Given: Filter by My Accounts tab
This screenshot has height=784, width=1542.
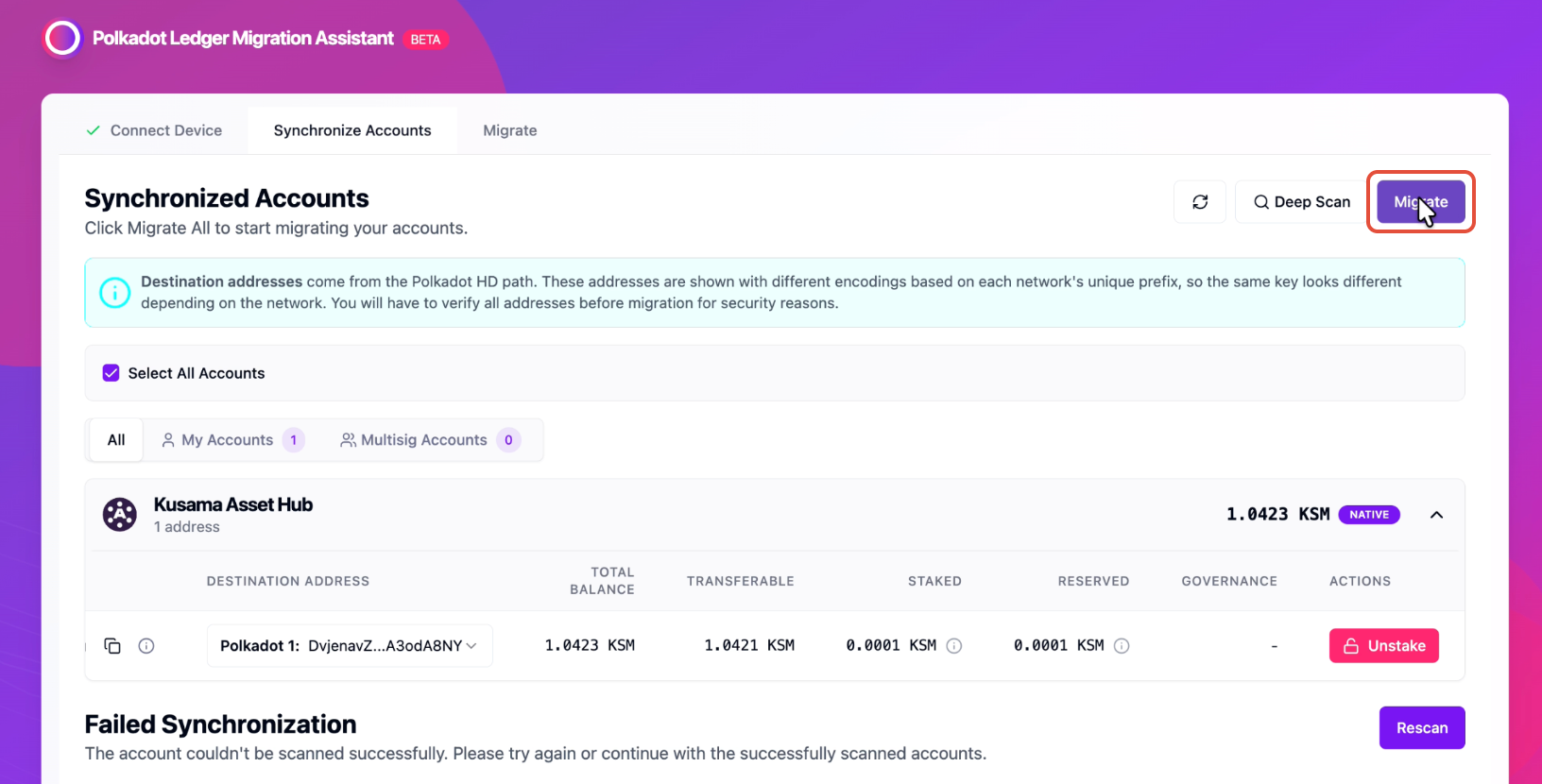Looking at the screenshot, I should click(x=232, y=440).
